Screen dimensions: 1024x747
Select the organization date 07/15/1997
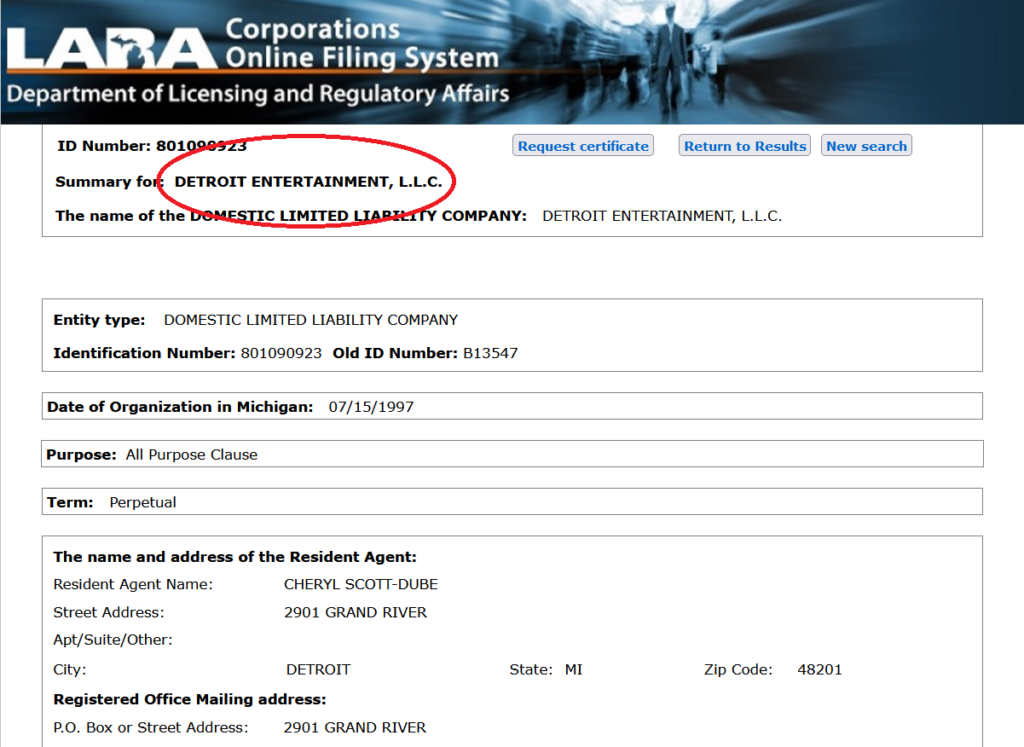[371, 407]
